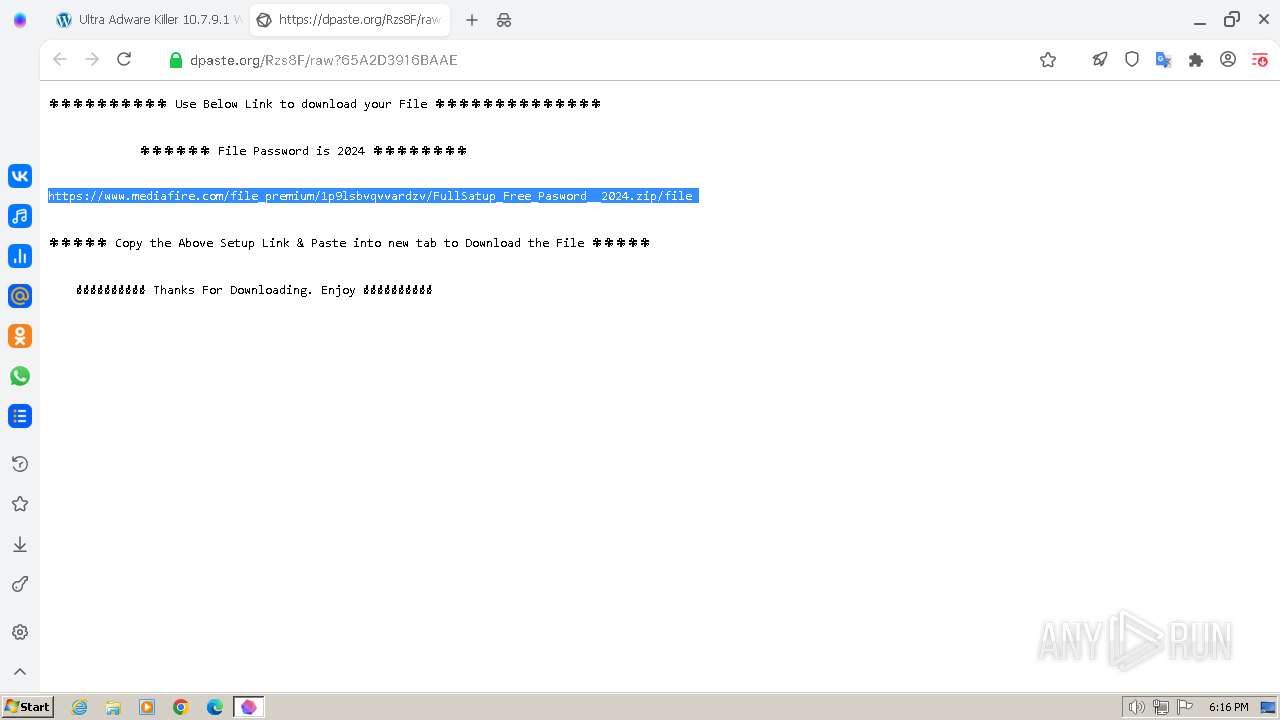
Task: Open the music player sidebar icon
Action: [20, 216]
